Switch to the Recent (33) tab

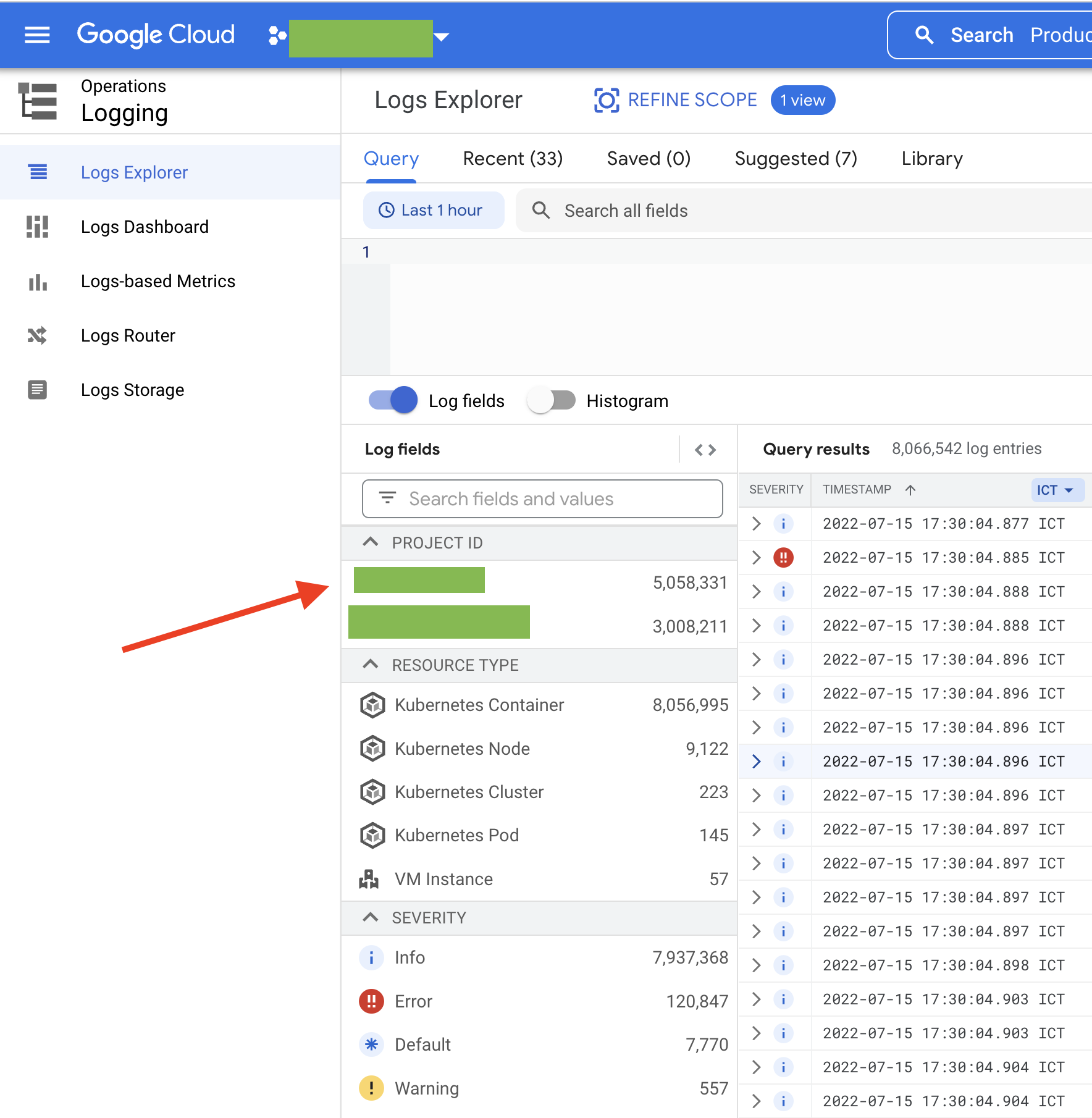pyautogui.click(x=513, y=159)
